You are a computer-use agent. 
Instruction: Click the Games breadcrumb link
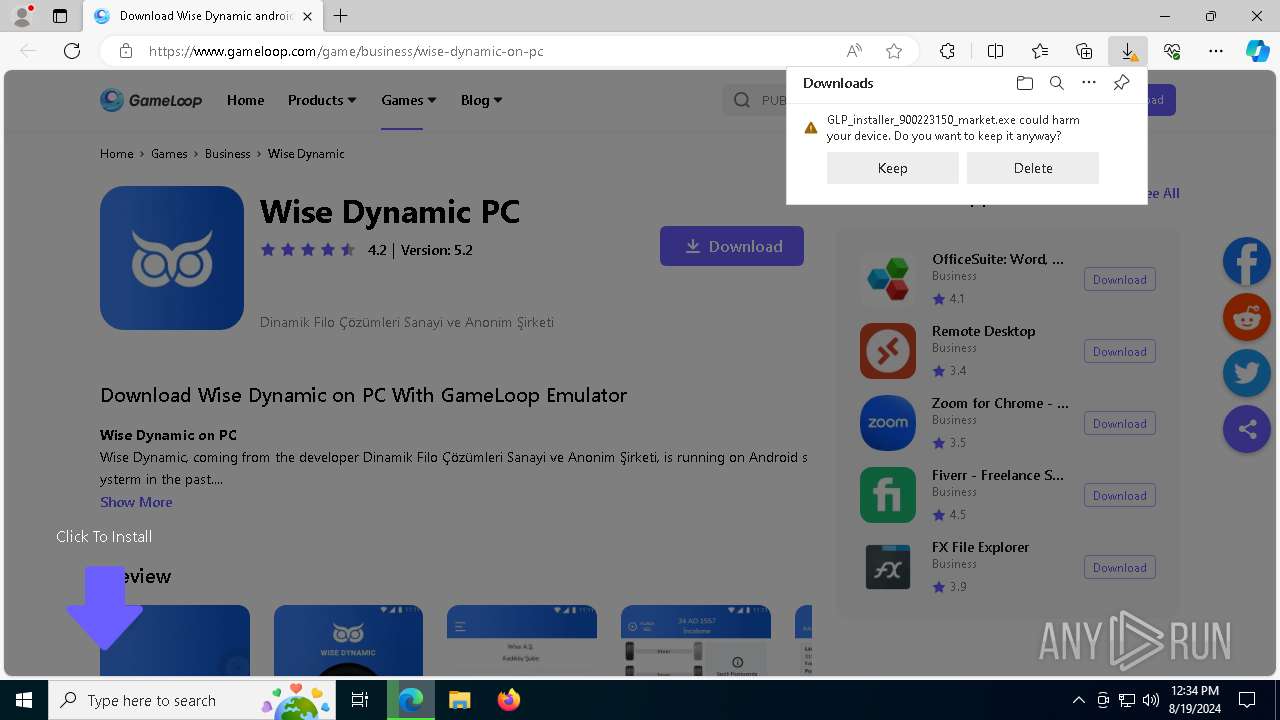point(169,154)
